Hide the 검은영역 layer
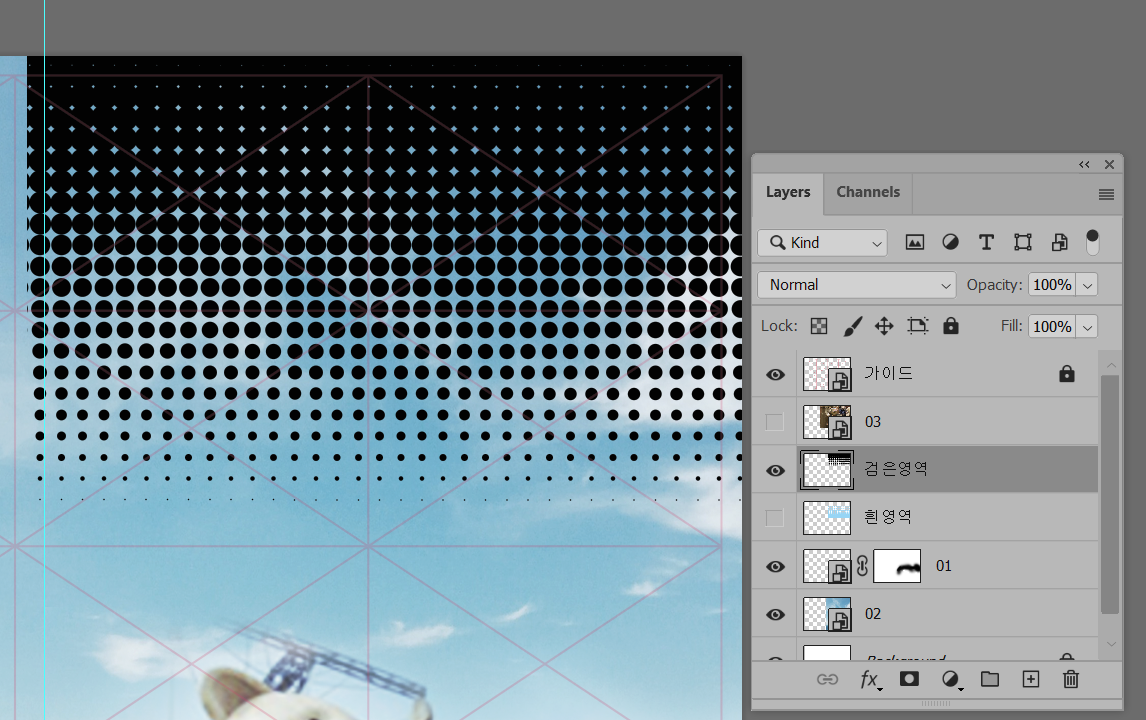 tap(775, 470)
